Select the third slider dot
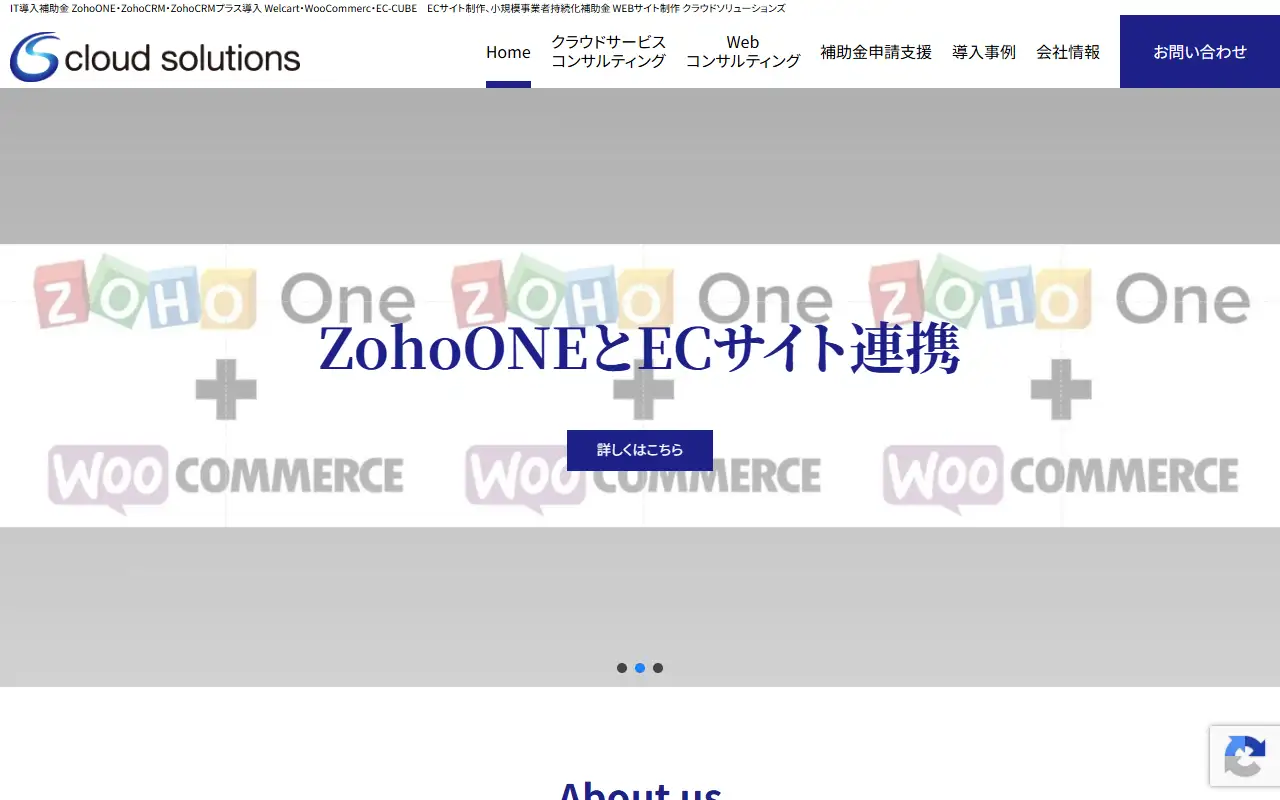The width and height of the screenshot is (1280, 800). click(658, 668)
